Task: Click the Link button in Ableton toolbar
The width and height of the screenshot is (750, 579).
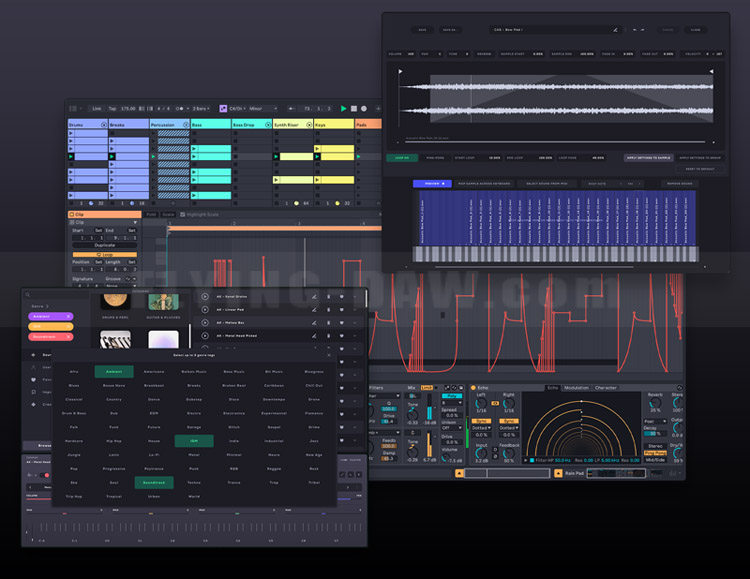Action: tap(97, 109)
